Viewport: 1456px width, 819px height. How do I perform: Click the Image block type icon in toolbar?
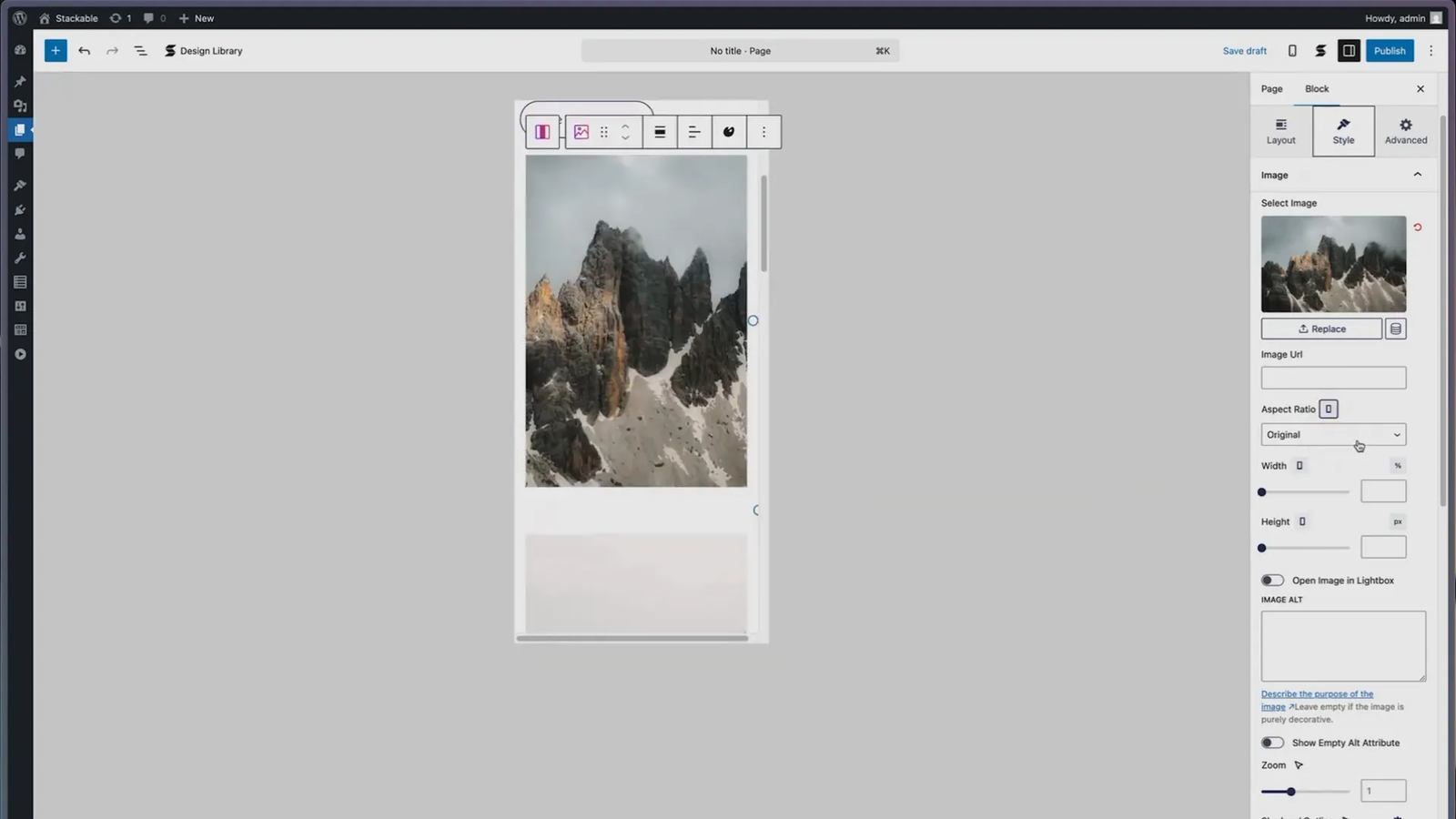(581, 132)
